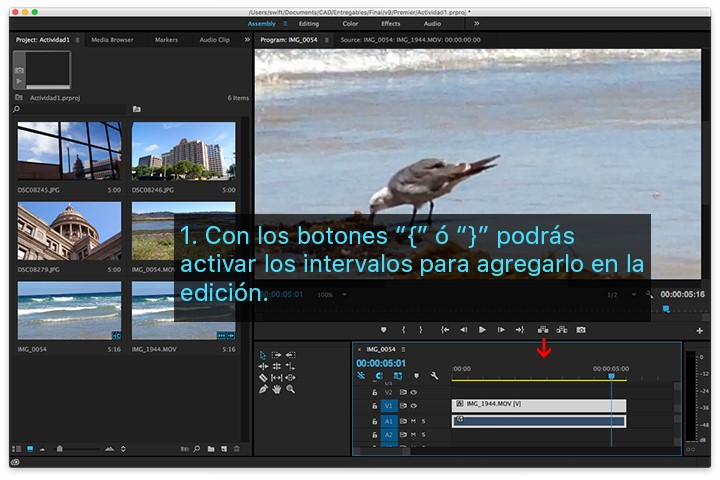
Task: Open the Project: Actividad1 panel menu
Action: click(x=78, y=40)
